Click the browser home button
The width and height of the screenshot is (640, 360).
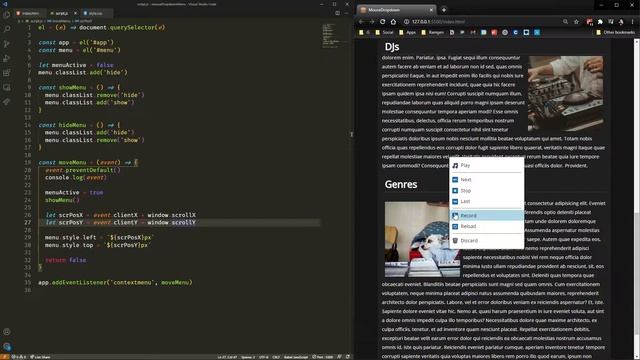pyautogui.click(x=393, y=22)
